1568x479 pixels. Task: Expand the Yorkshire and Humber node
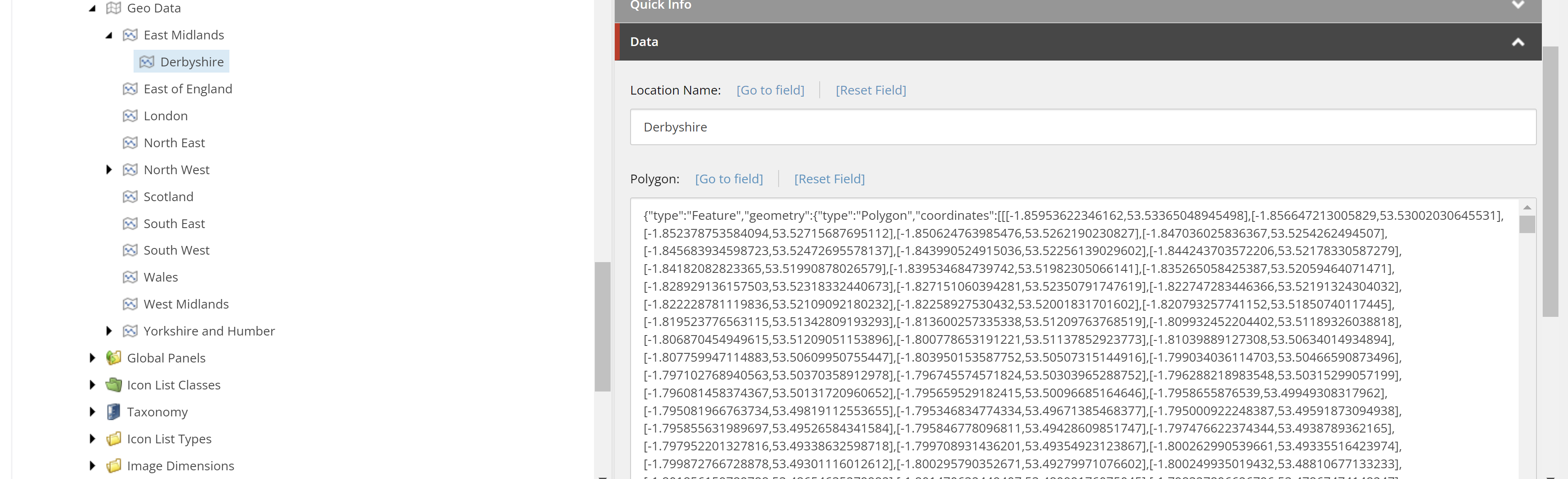[x=109, y=331]
